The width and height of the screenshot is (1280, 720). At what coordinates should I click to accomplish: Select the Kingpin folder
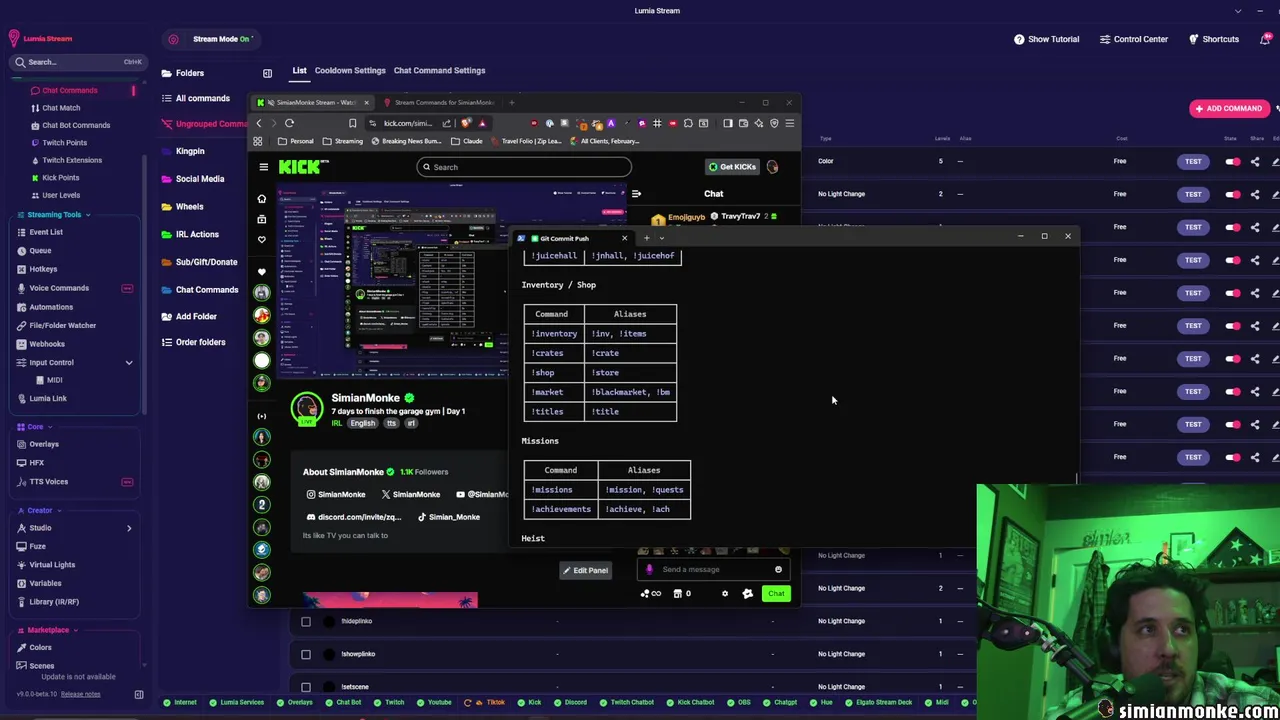(x=190, y=151)
